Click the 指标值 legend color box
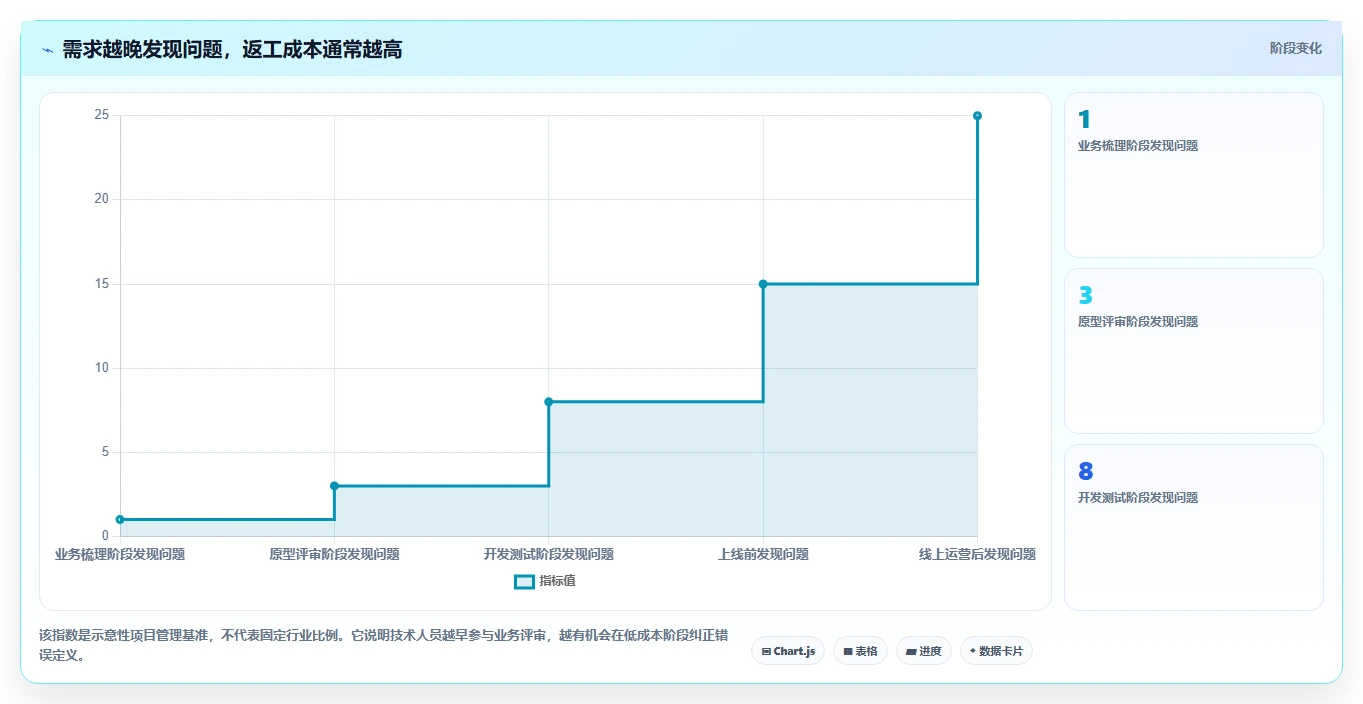1363x704 pixels. click(x=524, y=581)
